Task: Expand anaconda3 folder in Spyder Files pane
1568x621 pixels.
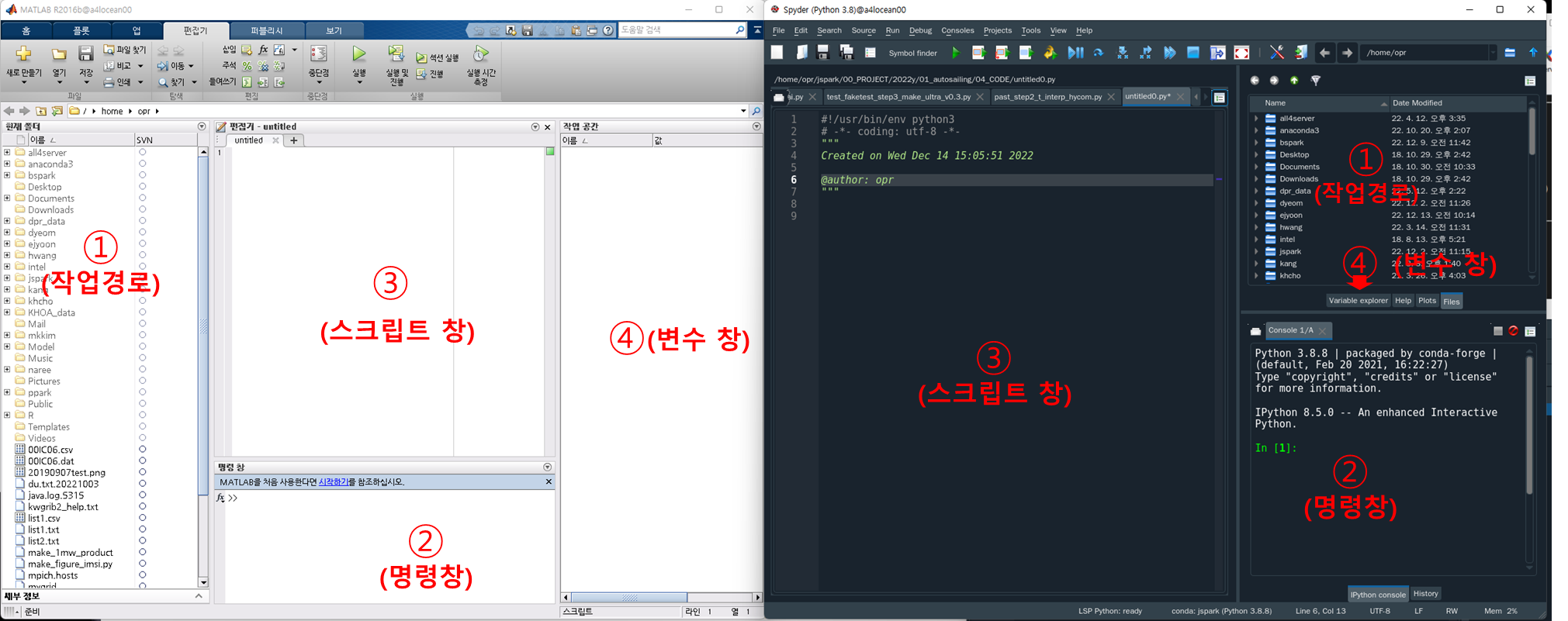Action: (x=1256, y=130)
